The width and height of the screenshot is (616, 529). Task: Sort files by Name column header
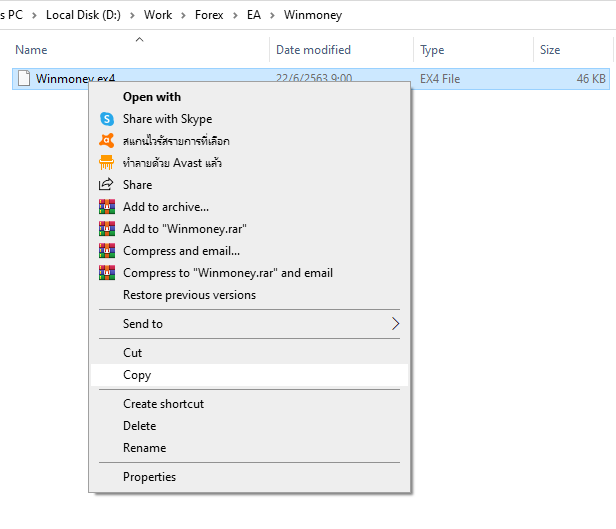(31, 50)
